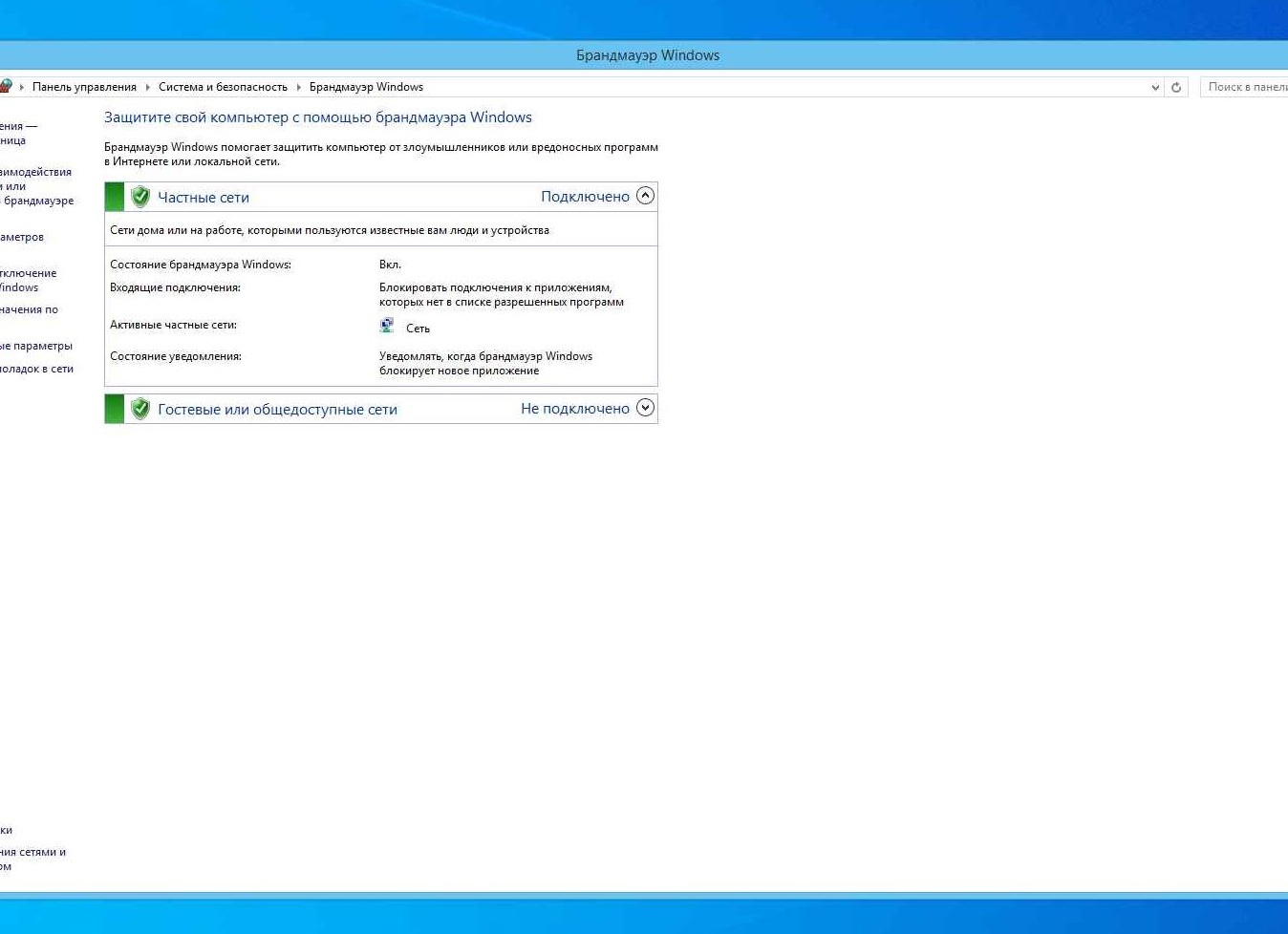1288x934 pixels.
Task: Click the Не подключено status label
Action: (x=575, y=409)
